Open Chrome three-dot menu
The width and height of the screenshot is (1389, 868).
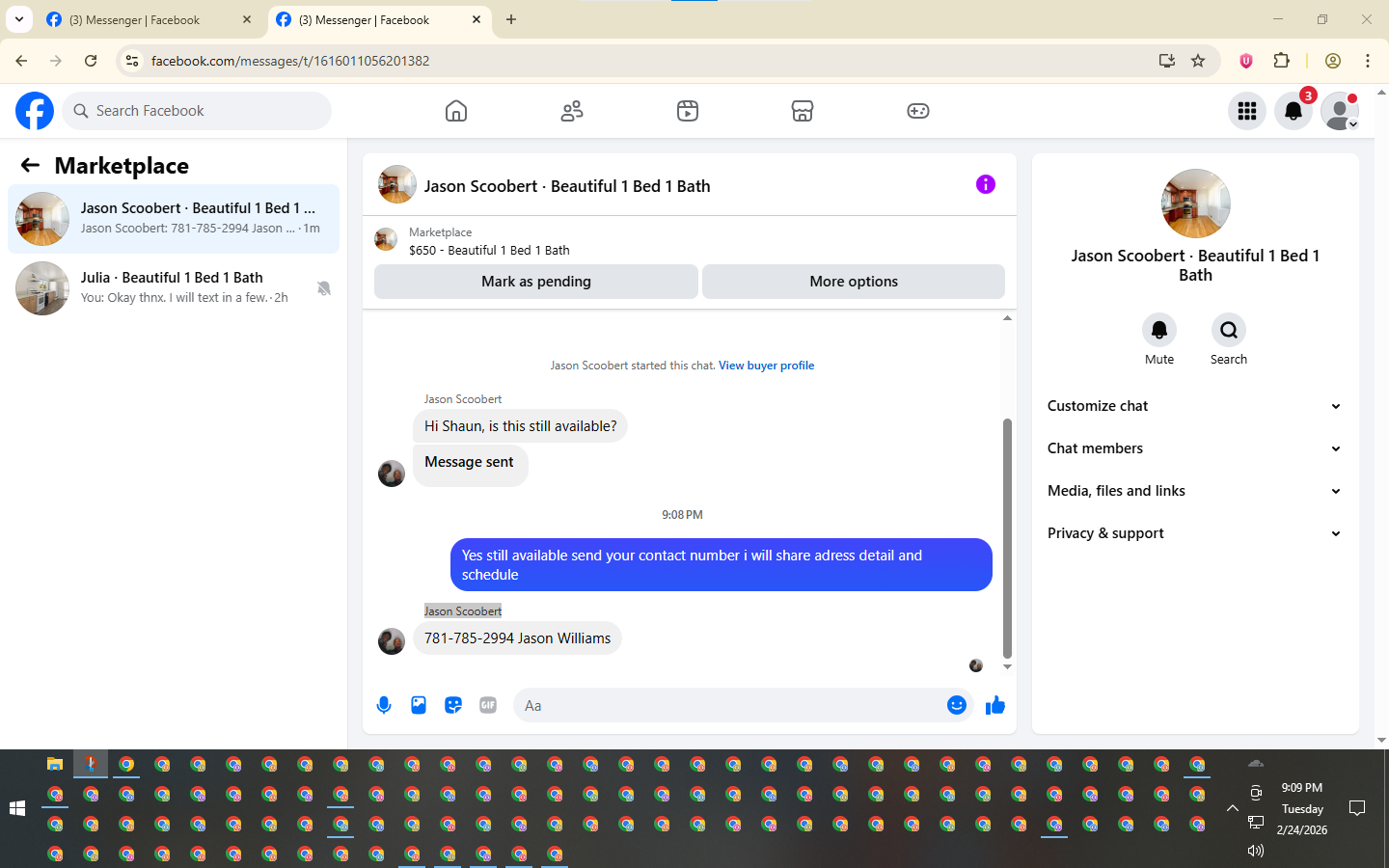[1368, 61]
